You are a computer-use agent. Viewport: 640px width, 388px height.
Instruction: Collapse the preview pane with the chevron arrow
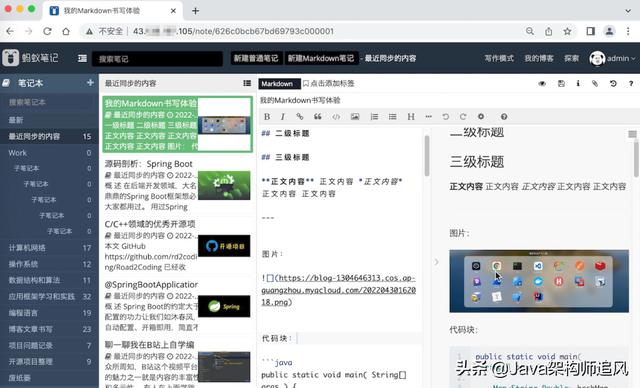436,262
